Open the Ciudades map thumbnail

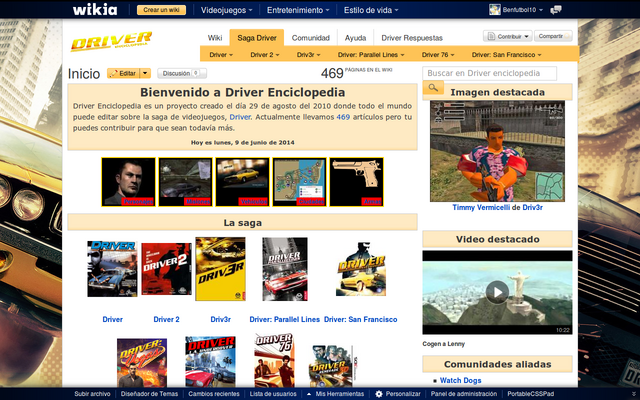point(299,182)
